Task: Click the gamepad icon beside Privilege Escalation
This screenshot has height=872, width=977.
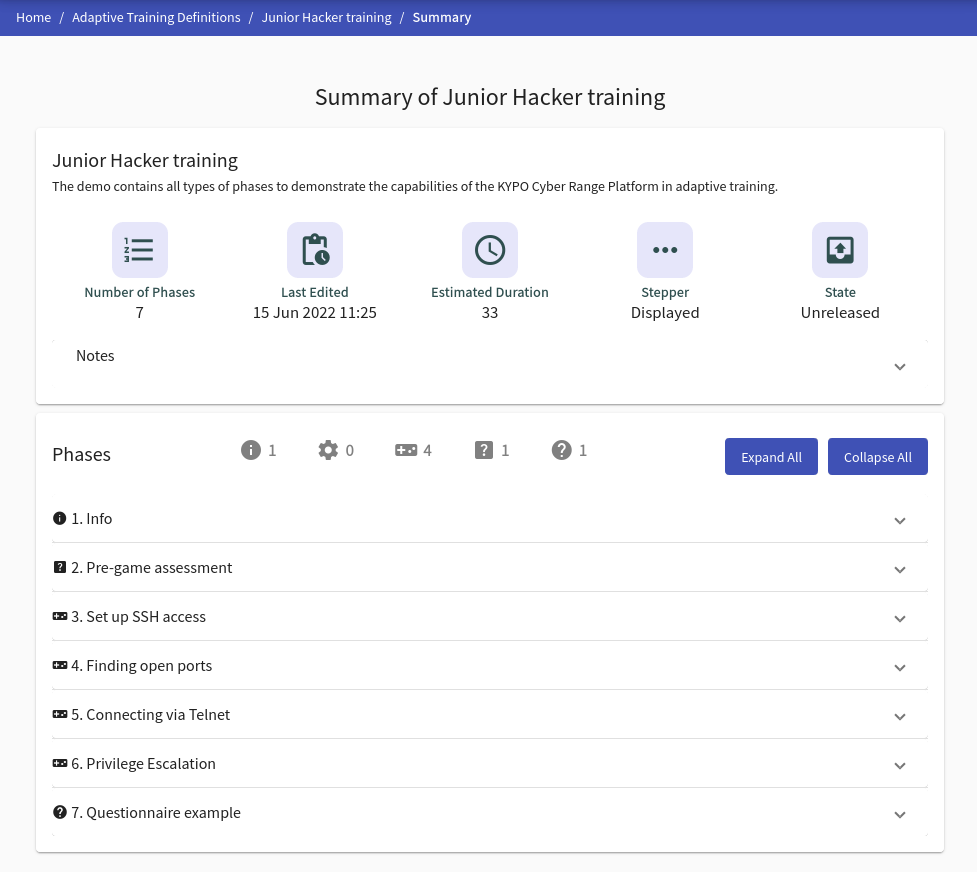Action: (x=60, y=764)
